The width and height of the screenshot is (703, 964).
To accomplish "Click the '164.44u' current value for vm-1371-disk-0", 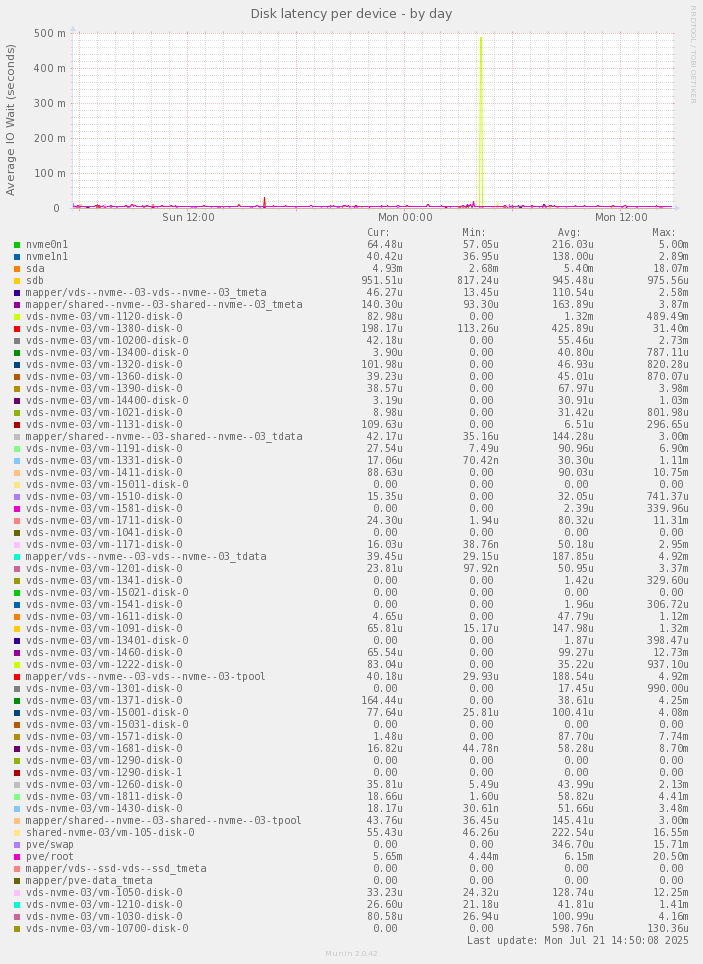I will tap(382, 701).
